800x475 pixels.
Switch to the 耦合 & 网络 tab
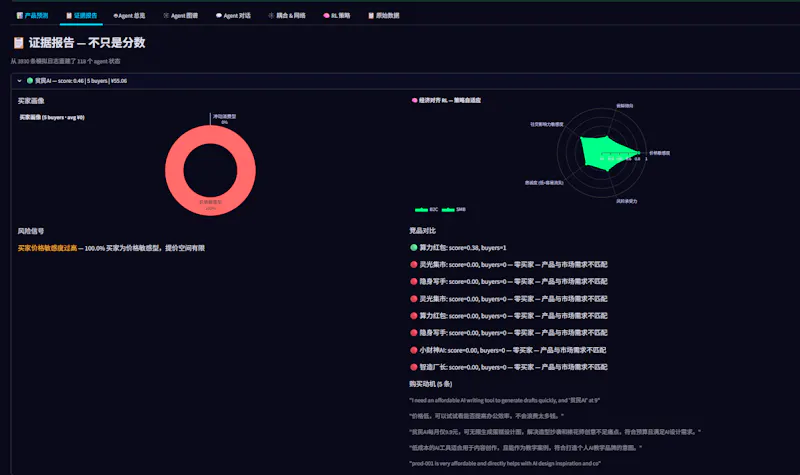point(287,16)
